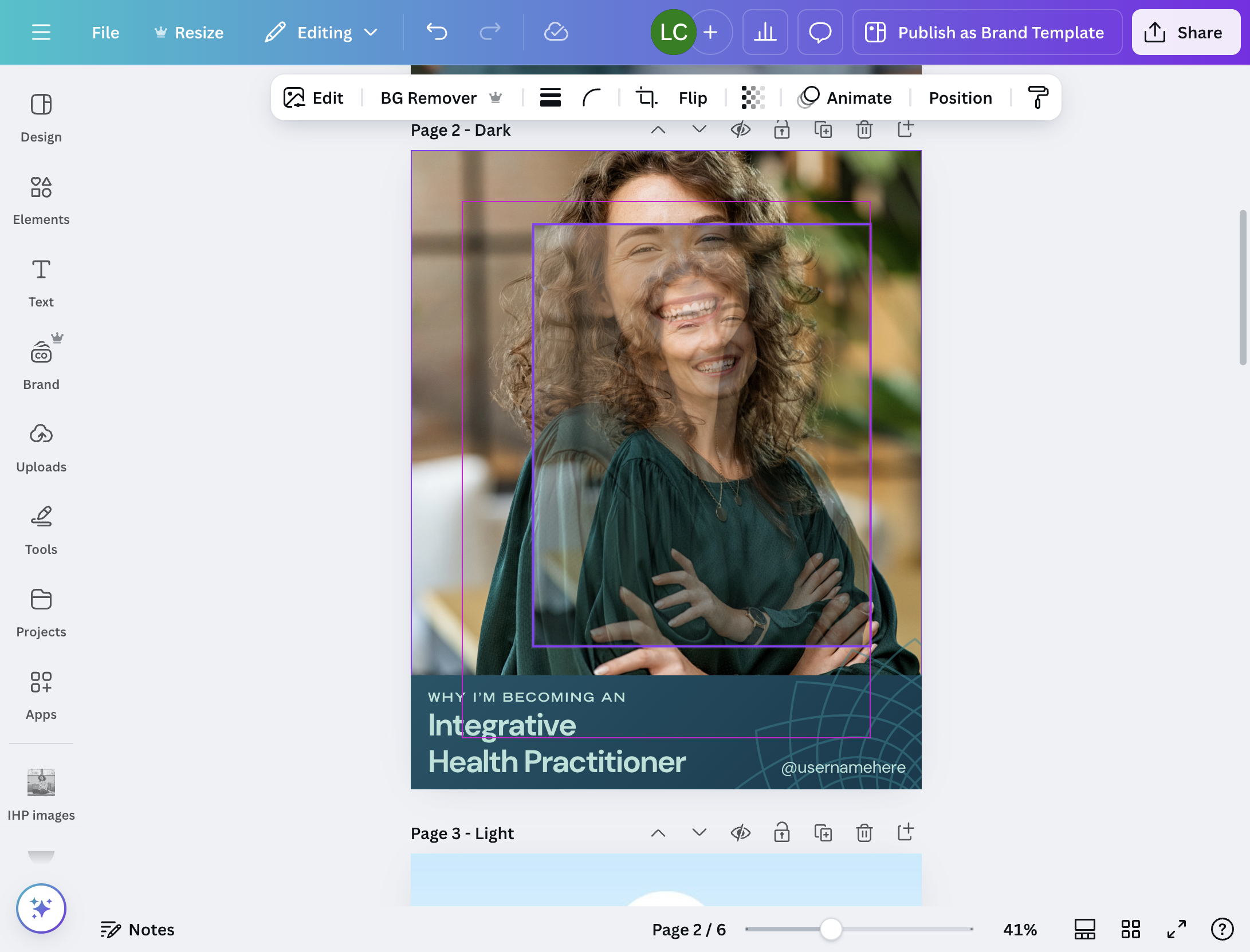Open the File menu
Screen dimensions: 1250x952
click(x=105, y=33)
